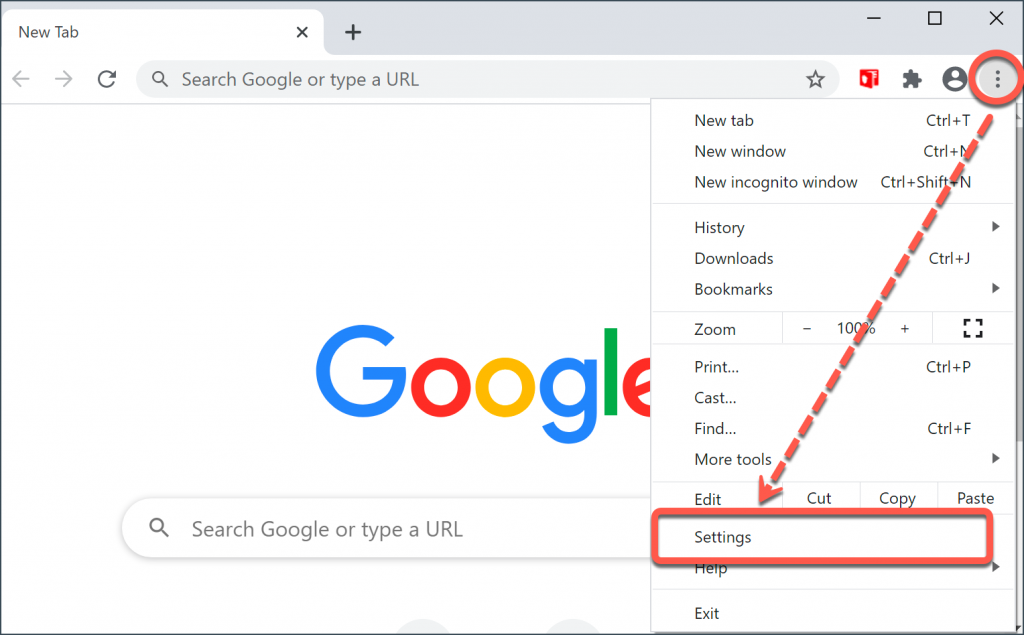Screen dimensions: 1024x635
Task: Choose Exit to close Chrome
Action: [x=707, y=612]
